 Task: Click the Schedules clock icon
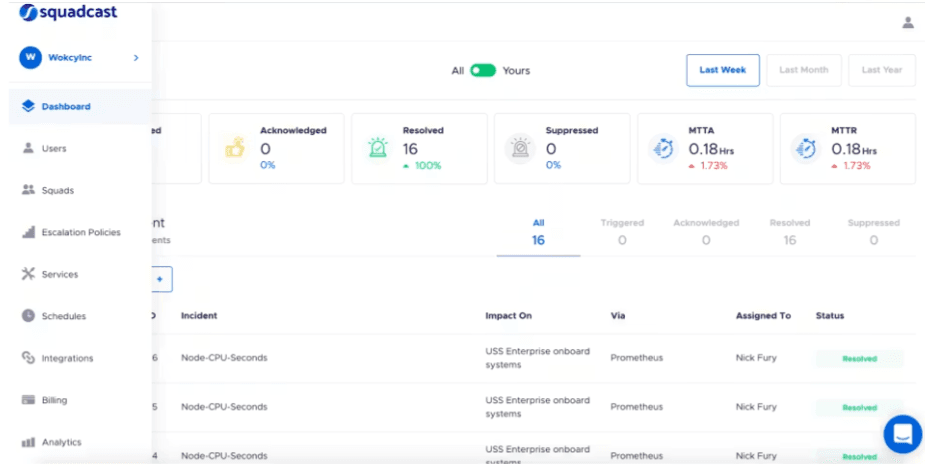[x=28, y=316]
